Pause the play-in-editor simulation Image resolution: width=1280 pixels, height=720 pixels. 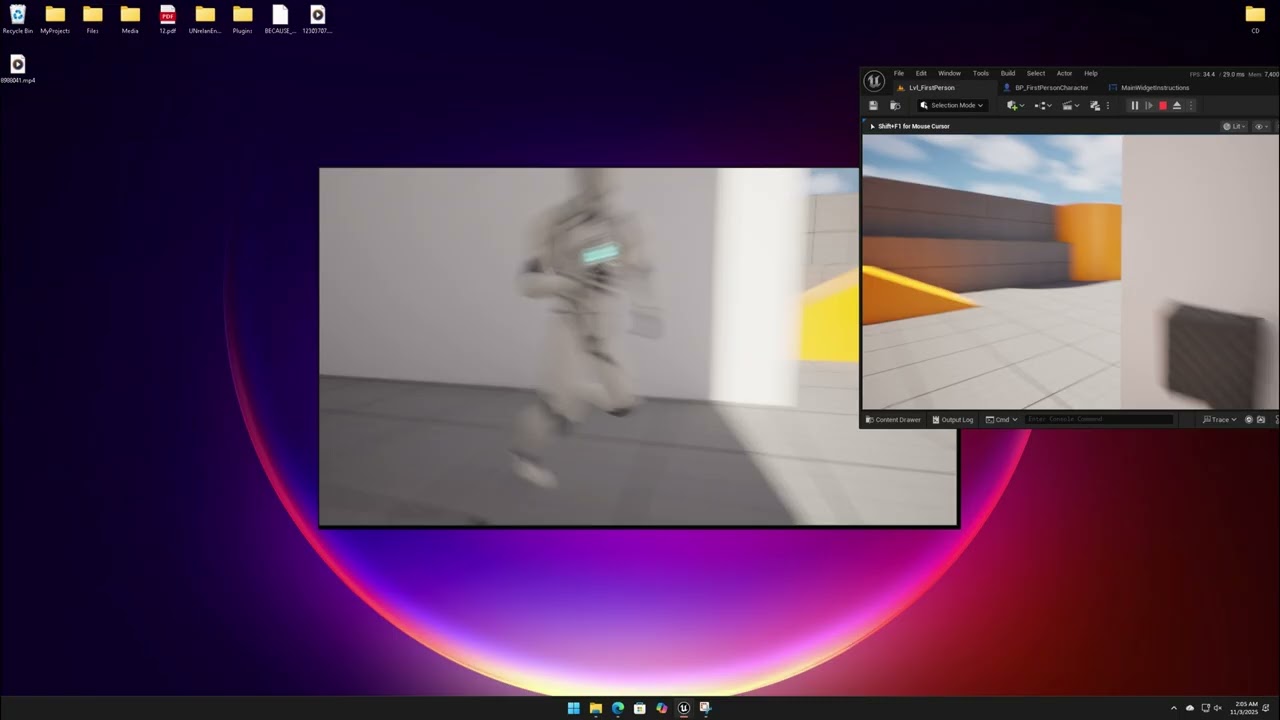(x=1134, y=105)
